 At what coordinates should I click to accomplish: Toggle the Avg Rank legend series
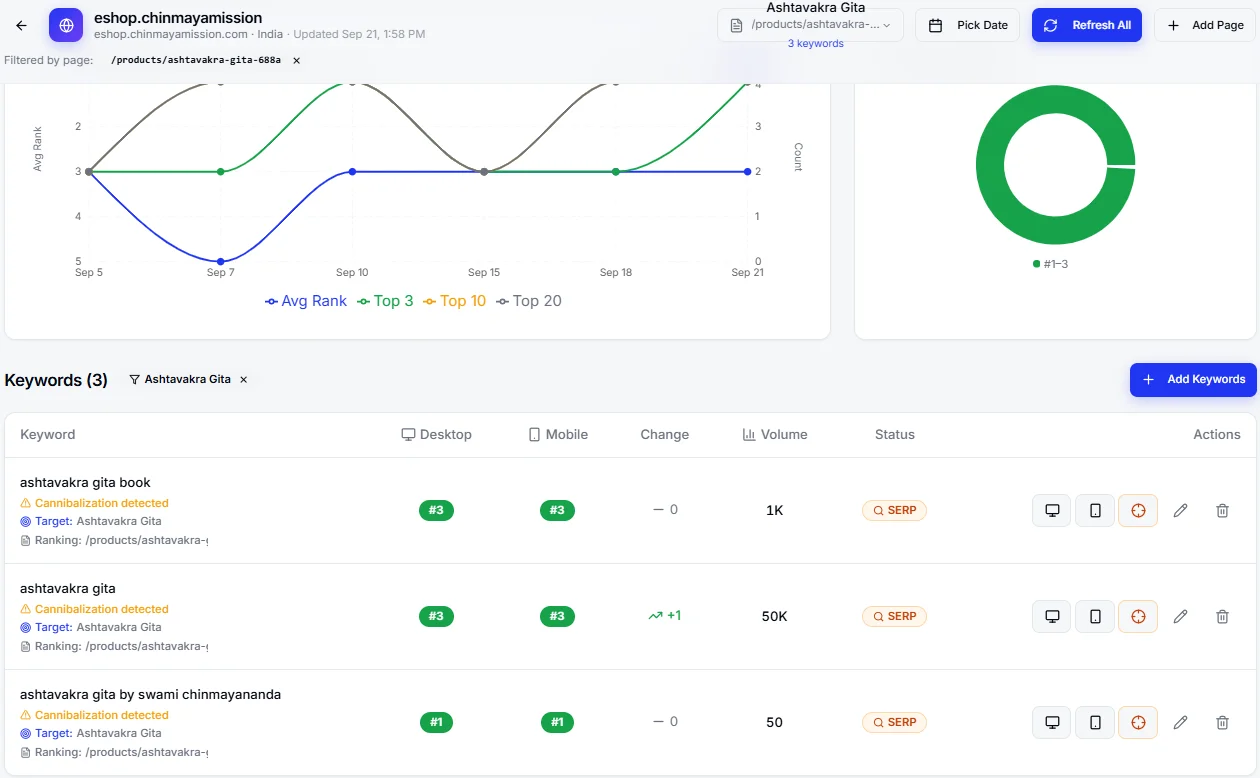[306, 301]
